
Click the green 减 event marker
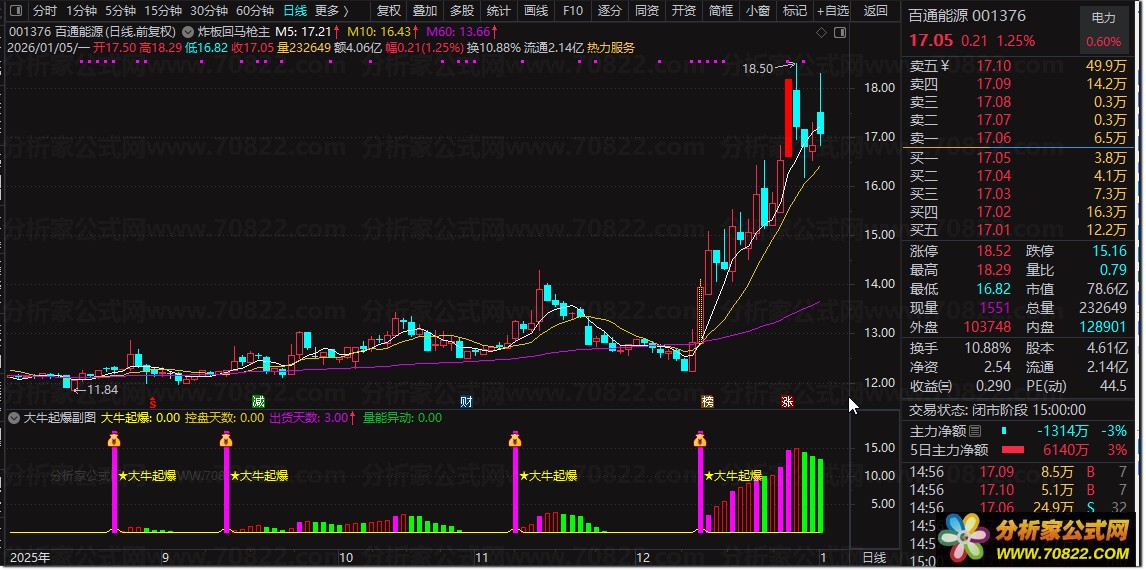pyautogui.click(x=258, y=401)
